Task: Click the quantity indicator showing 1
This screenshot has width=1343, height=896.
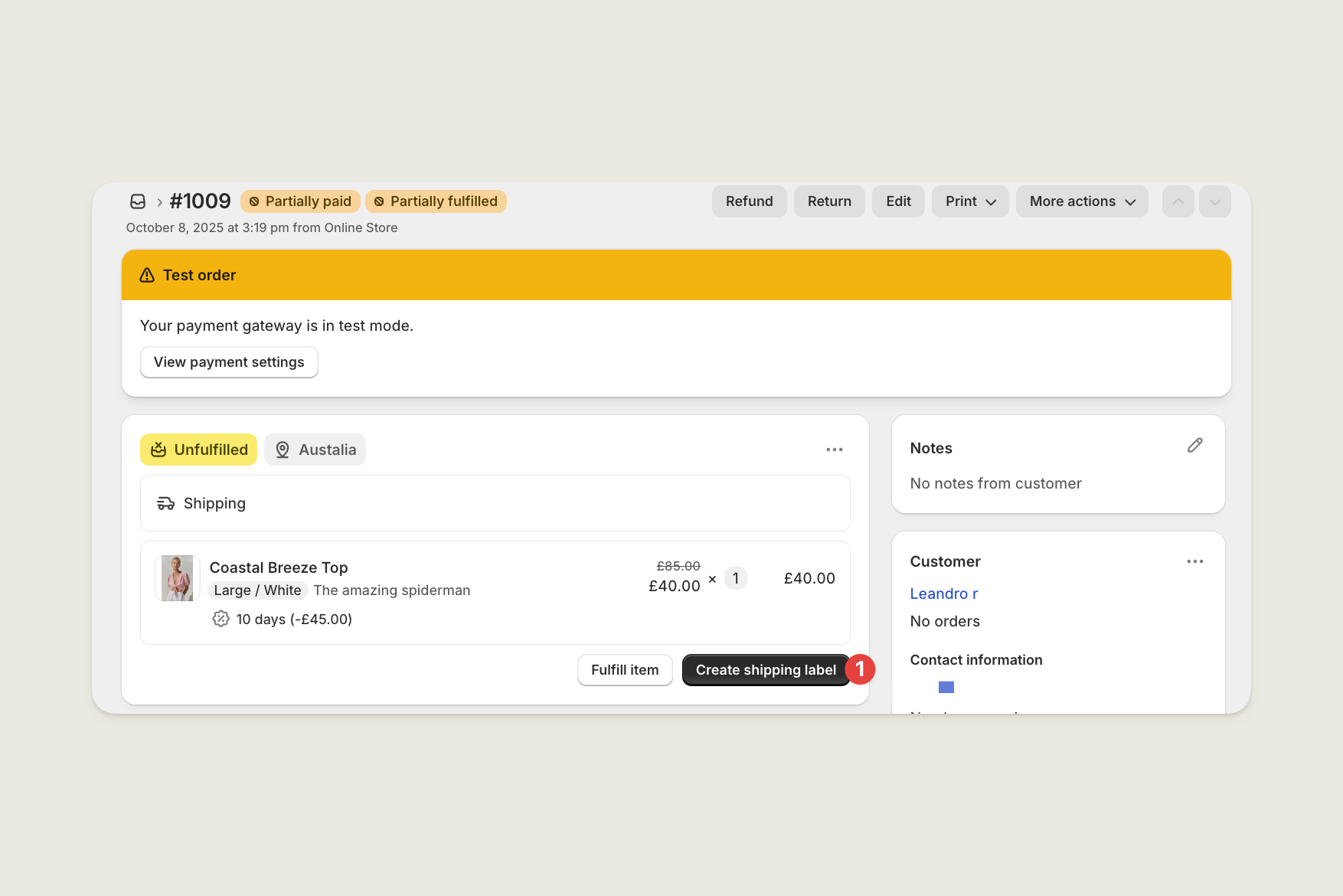Action: 735,578
